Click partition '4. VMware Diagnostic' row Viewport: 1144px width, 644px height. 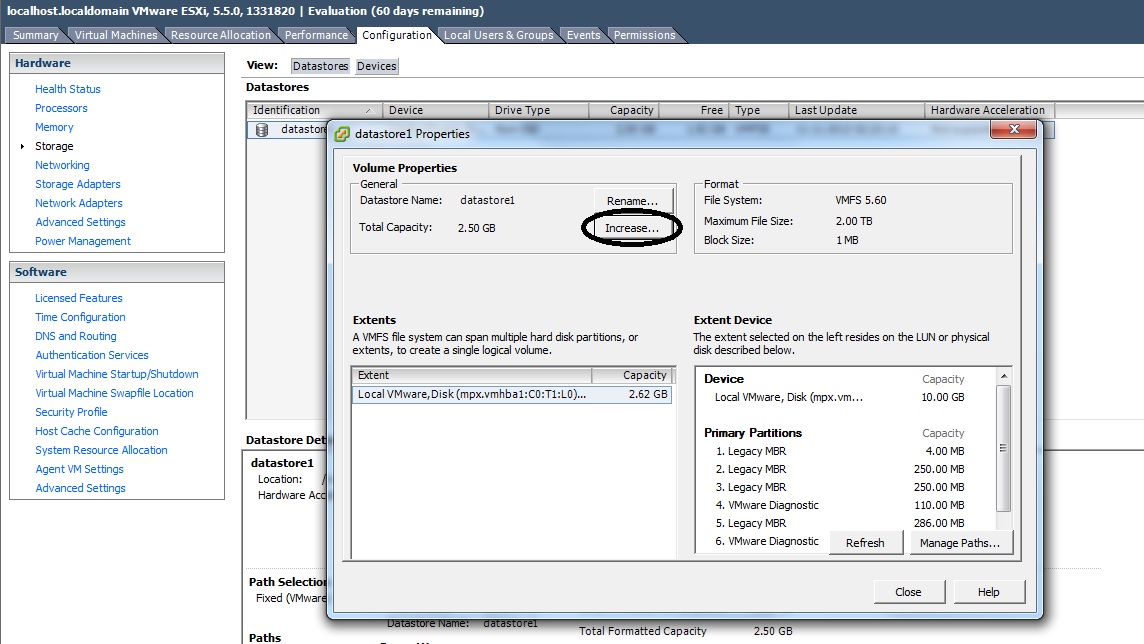click(x=840, y=505)
